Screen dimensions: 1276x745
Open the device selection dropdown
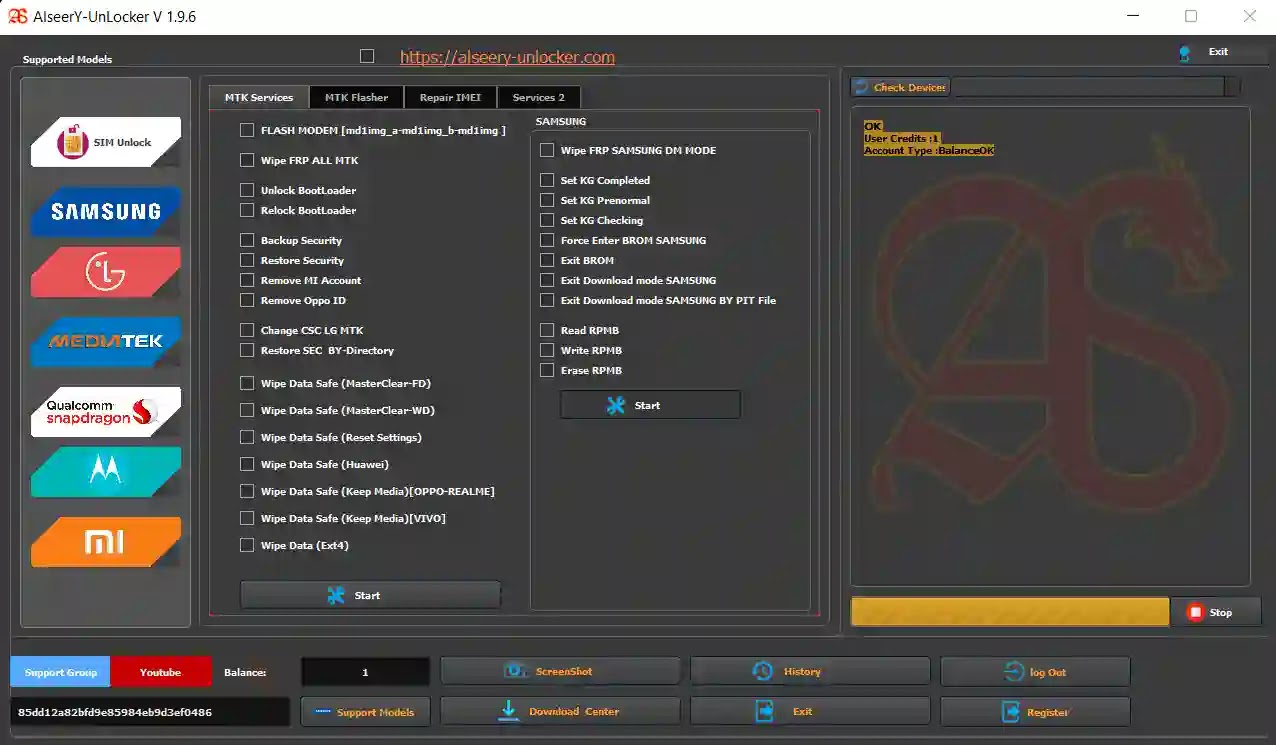click(x=1096, y=87)
